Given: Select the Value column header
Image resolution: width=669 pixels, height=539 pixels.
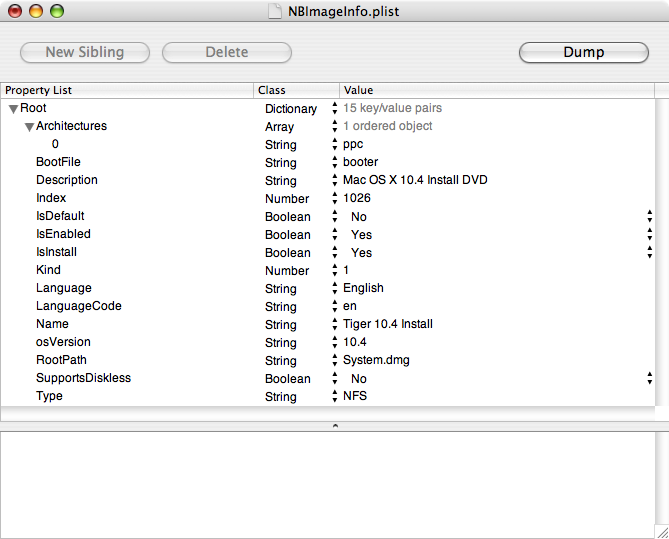Looking at the screenshot, I should click(x=497, y=90).
